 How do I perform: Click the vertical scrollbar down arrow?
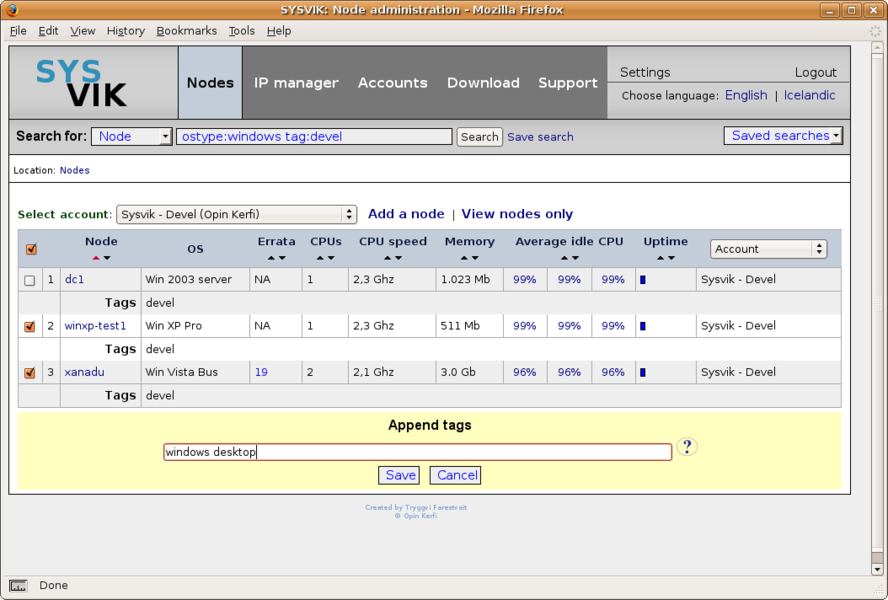(x=877, y=570)
